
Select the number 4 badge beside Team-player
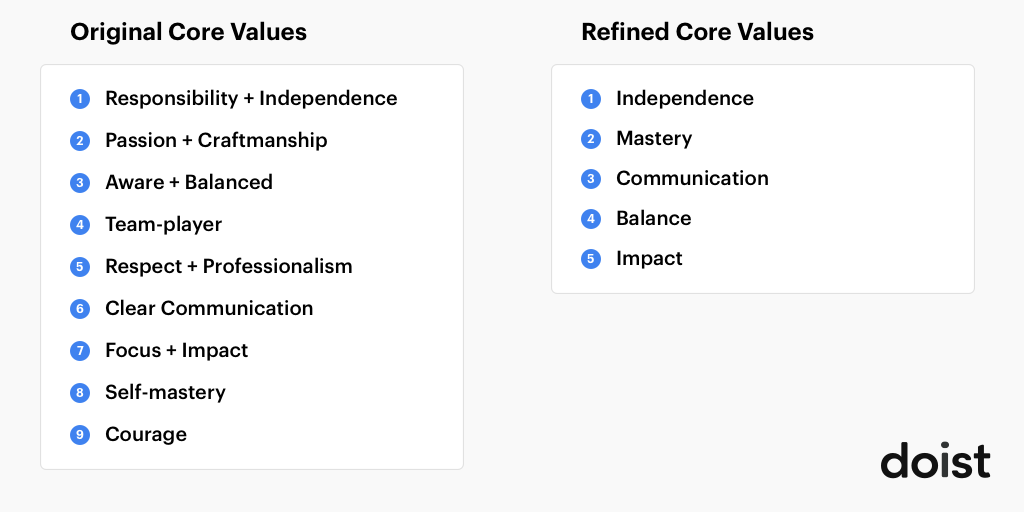(x=80, y=225)
